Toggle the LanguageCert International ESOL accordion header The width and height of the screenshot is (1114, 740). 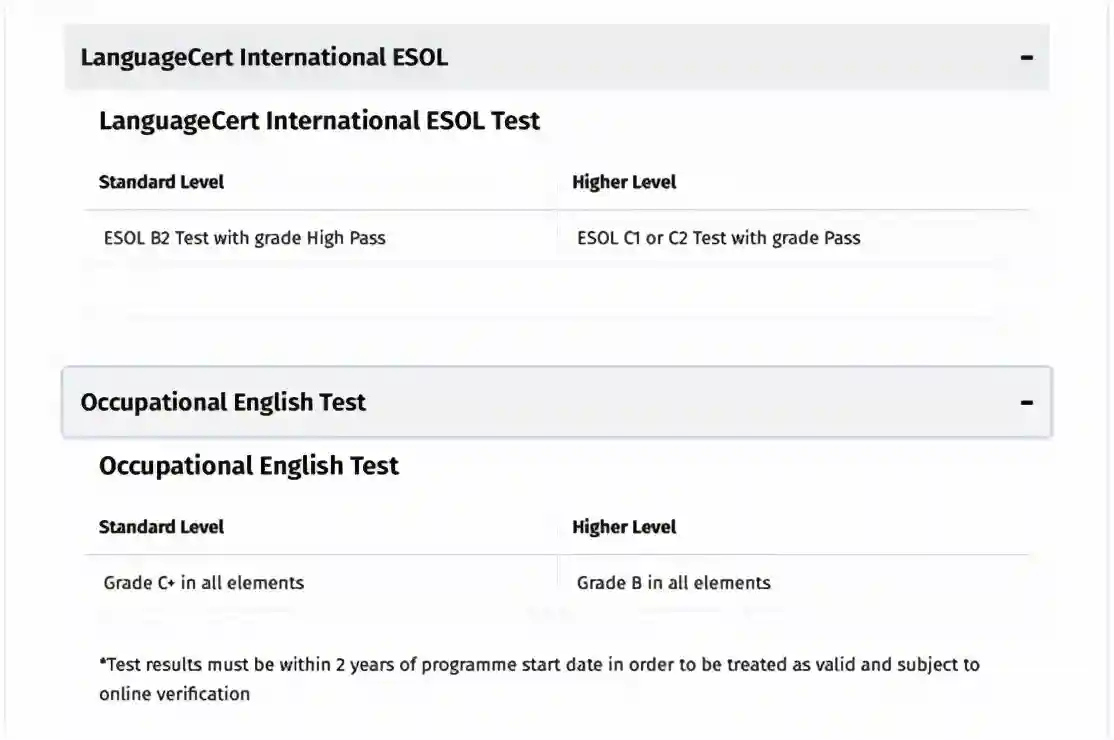264,58
